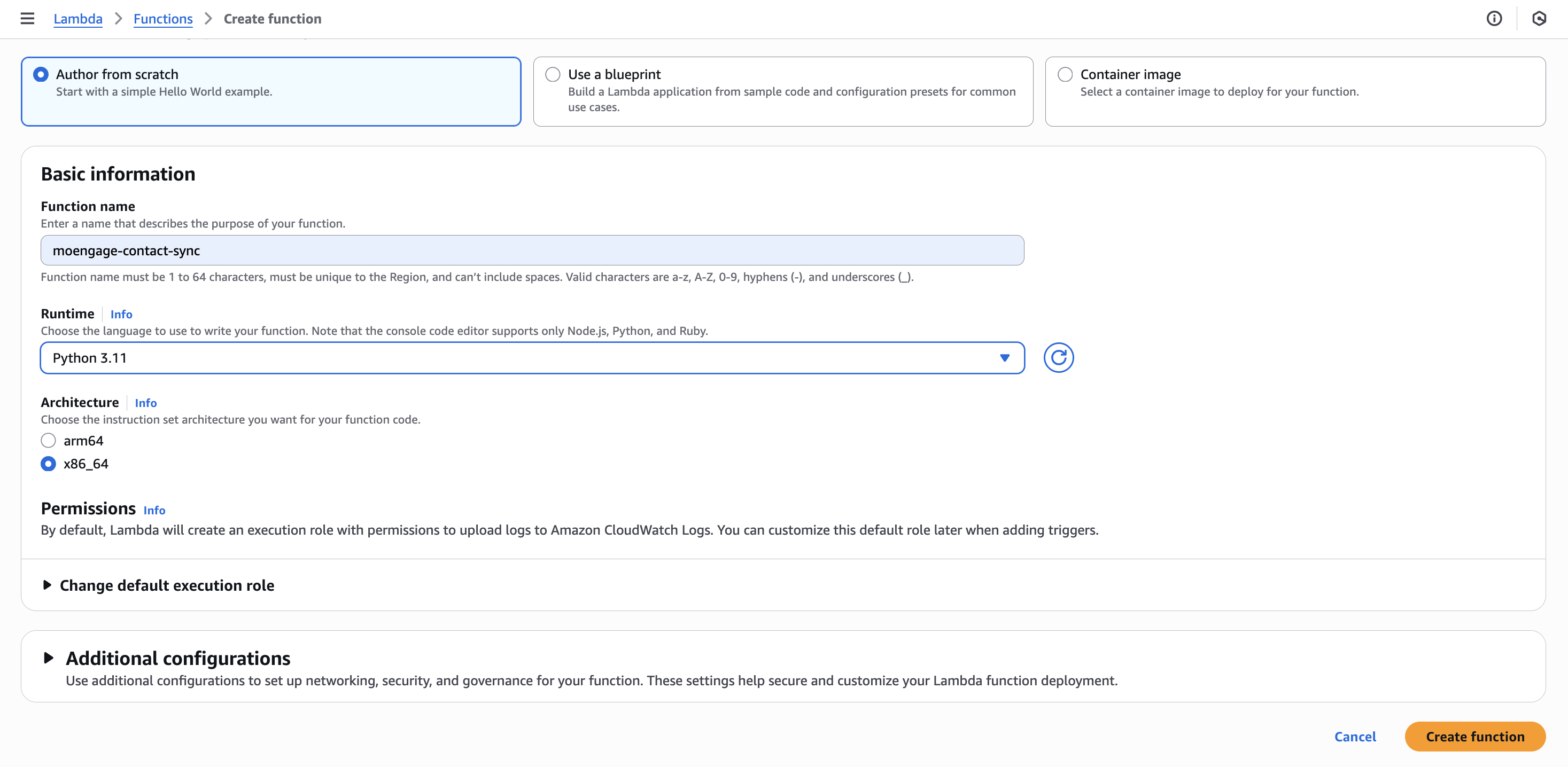Open Architecture Info link
1568x767 pixels.
pos(145,403)
